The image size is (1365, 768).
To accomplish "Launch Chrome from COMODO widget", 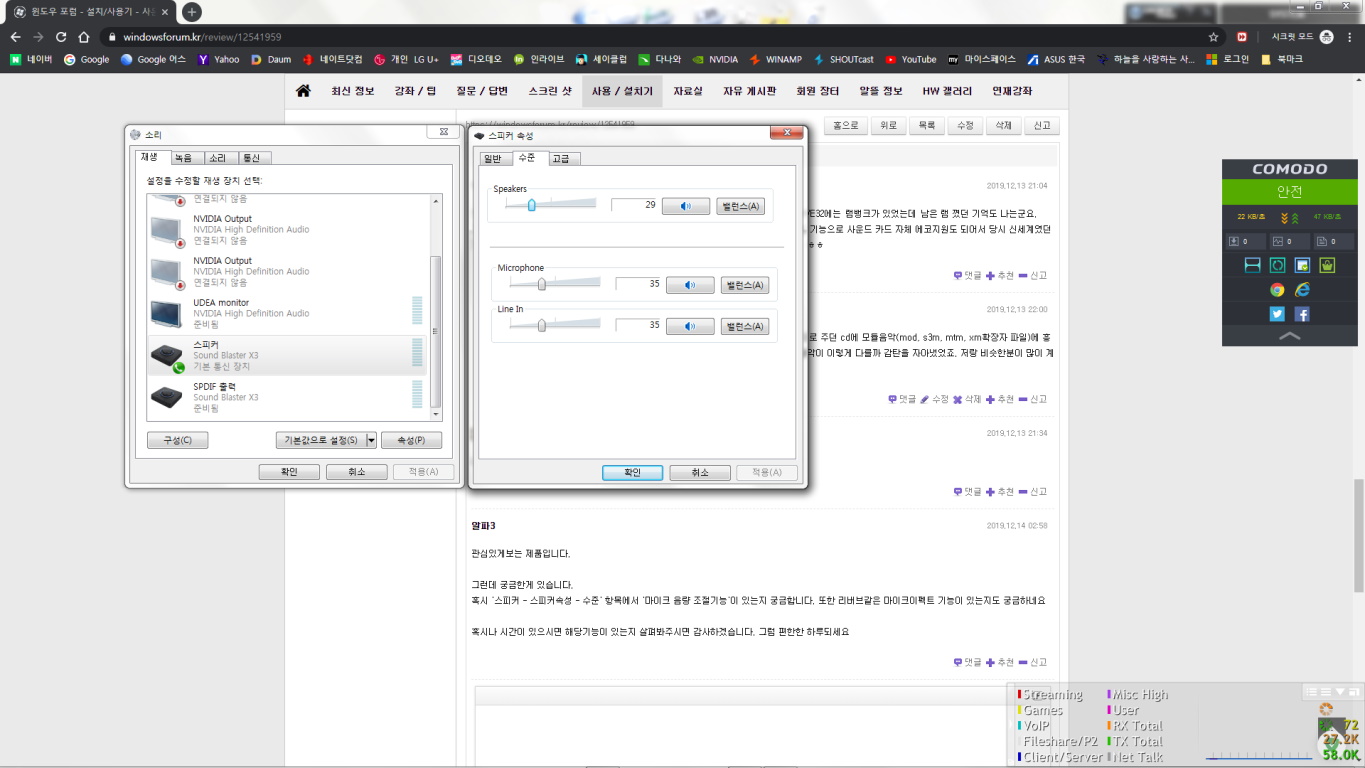I will [1277, 290].
